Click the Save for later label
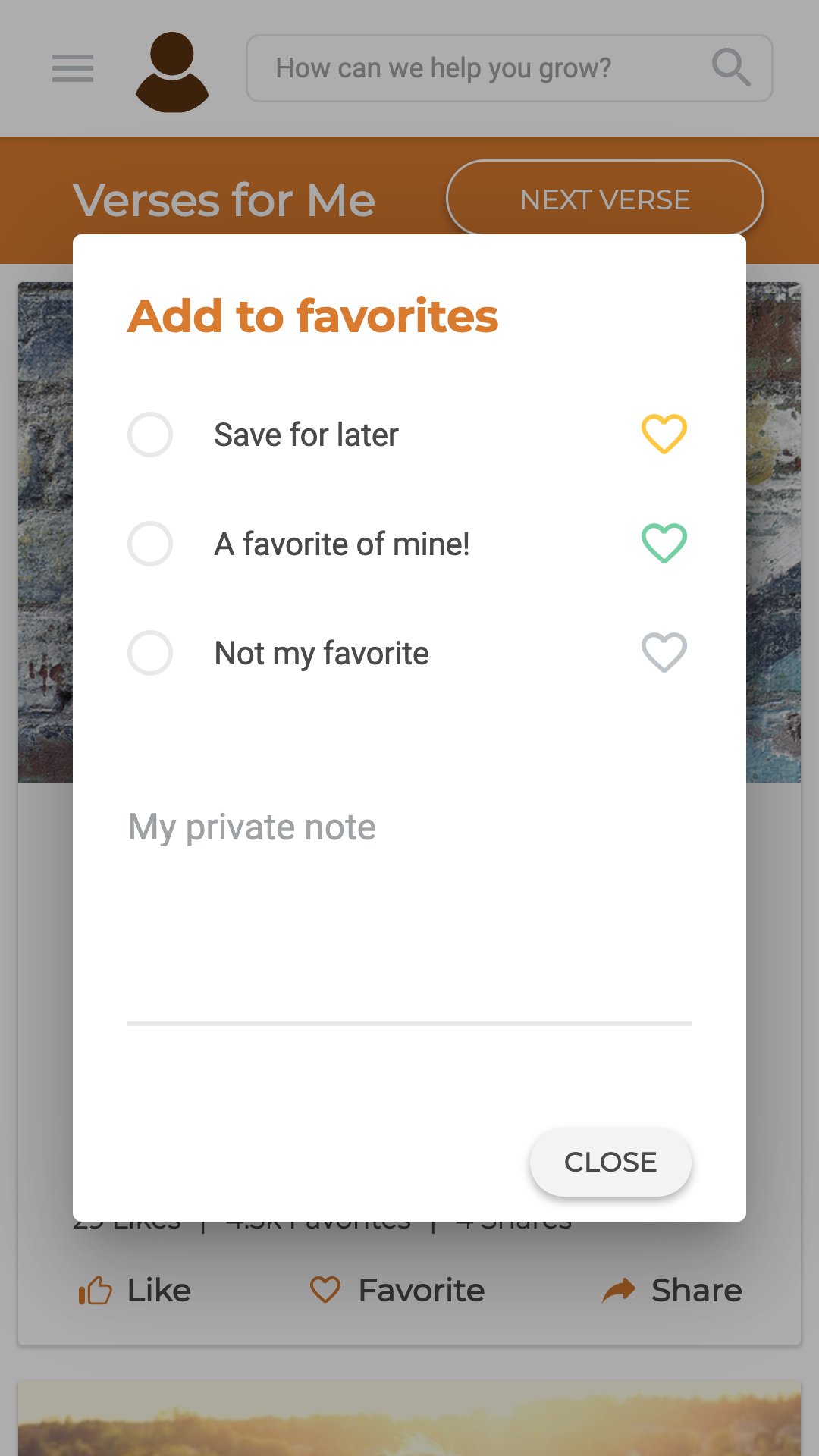This screenshot has width=819, height=1456. (306, 435)
